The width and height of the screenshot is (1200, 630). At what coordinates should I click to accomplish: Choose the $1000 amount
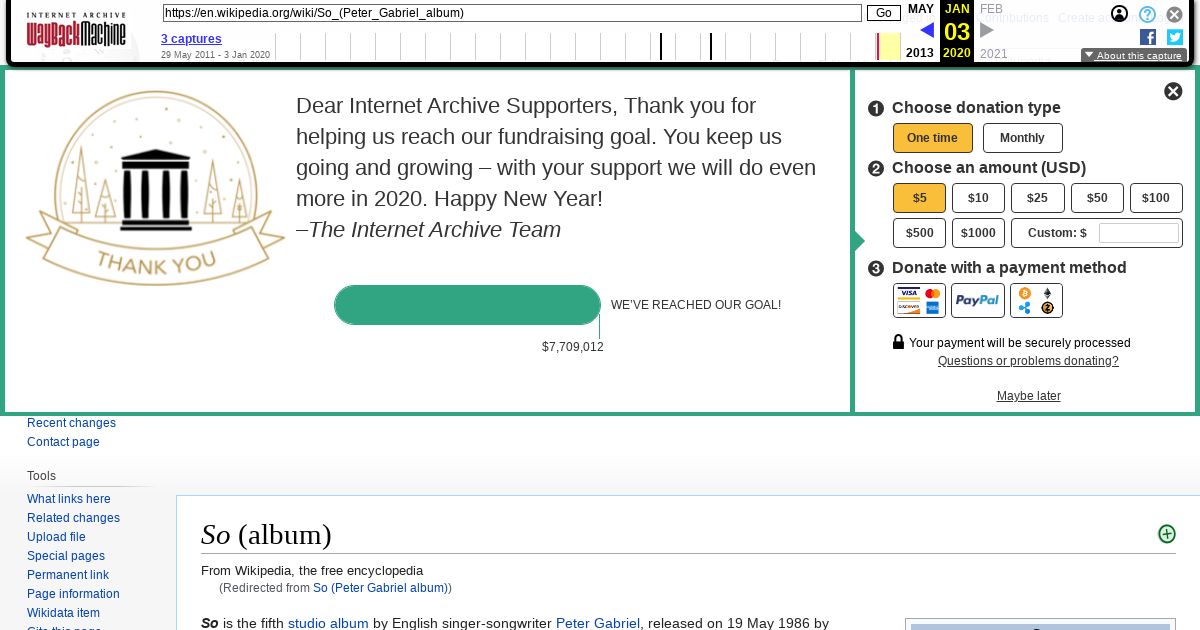pos(978,233)
